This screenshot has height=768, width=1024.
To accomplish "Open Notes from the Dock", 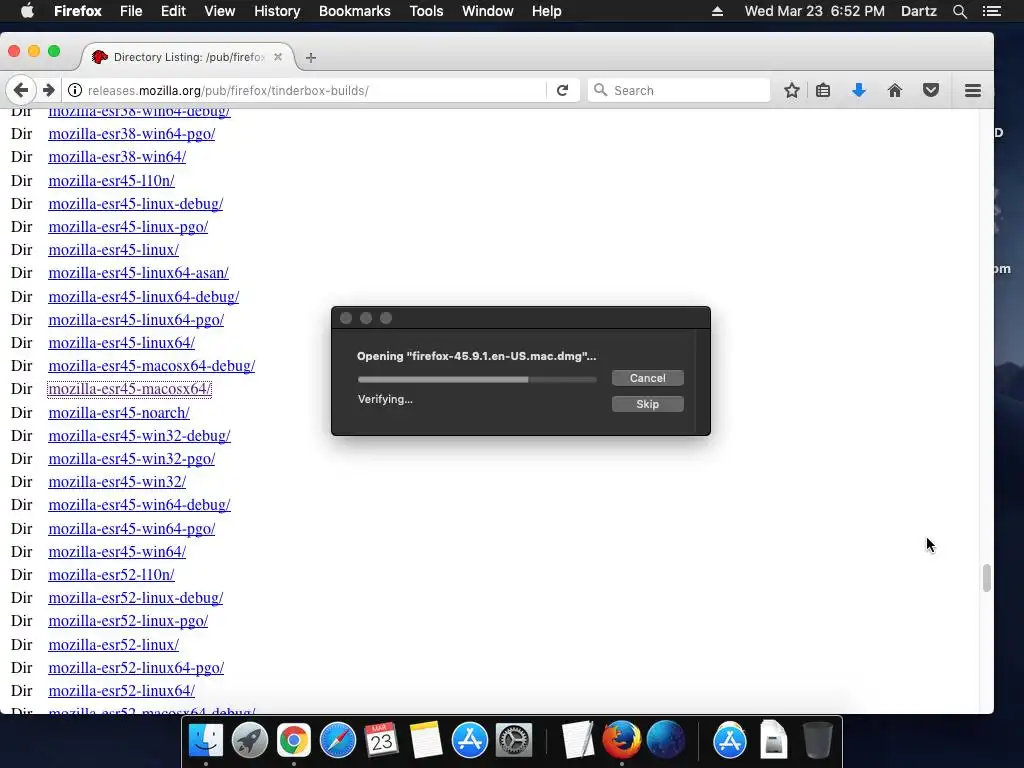I will (x=426, y=740).
